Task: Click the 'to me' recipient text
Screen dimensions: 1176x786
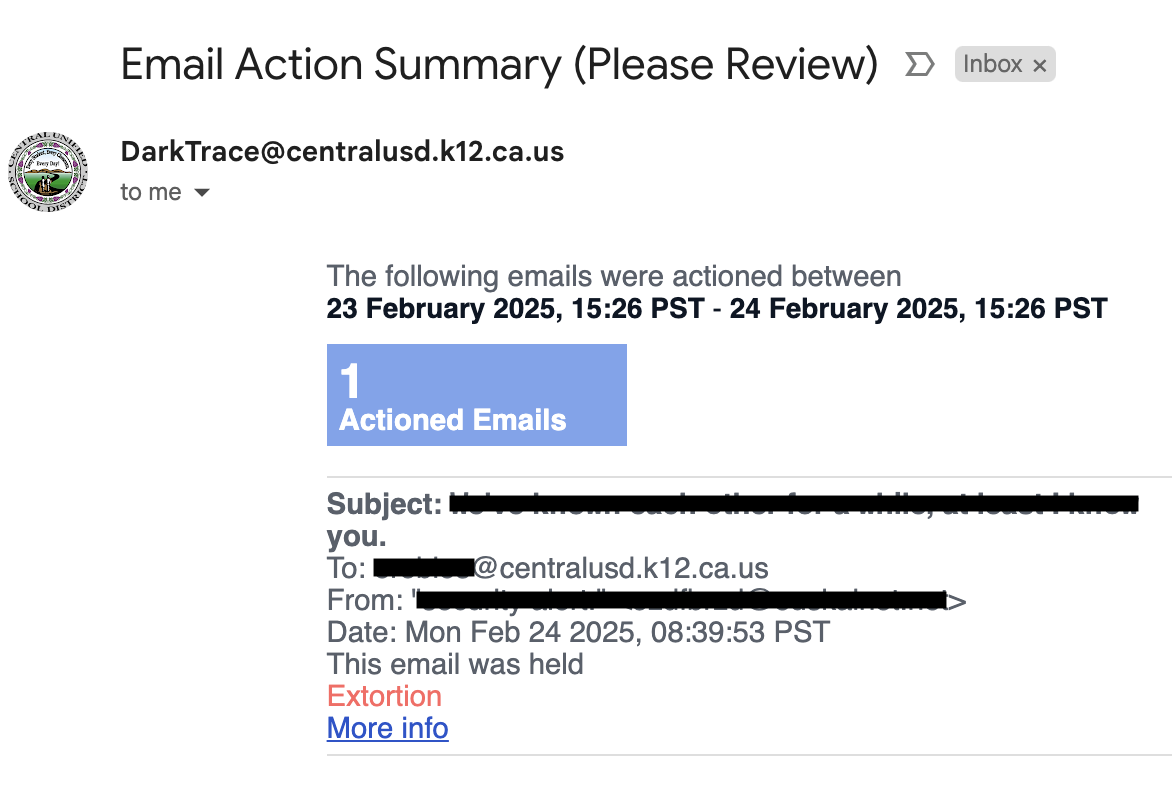Action: point(151,192)
